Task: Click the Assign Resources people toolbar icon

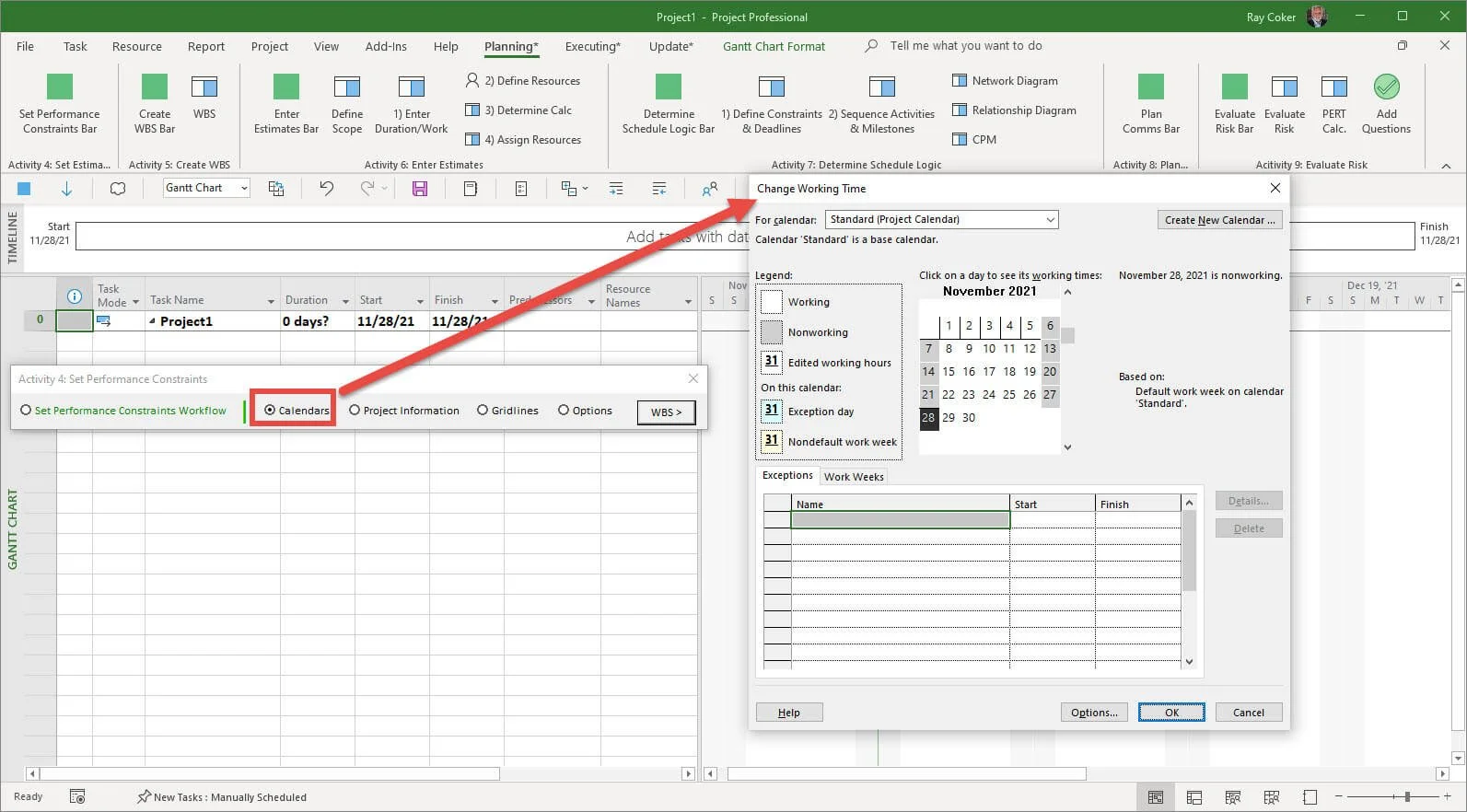Action: coord(710,189)
